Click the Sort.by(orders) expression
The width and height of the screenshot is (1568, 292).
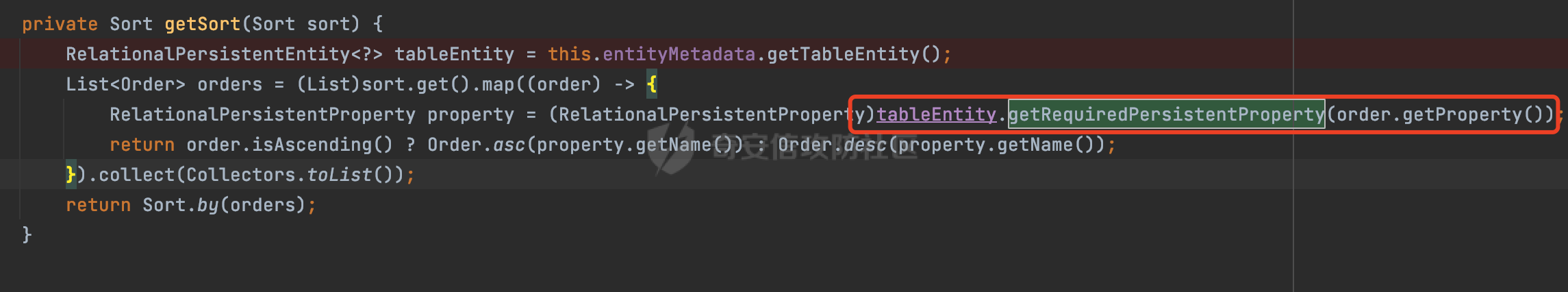[224, 205]
